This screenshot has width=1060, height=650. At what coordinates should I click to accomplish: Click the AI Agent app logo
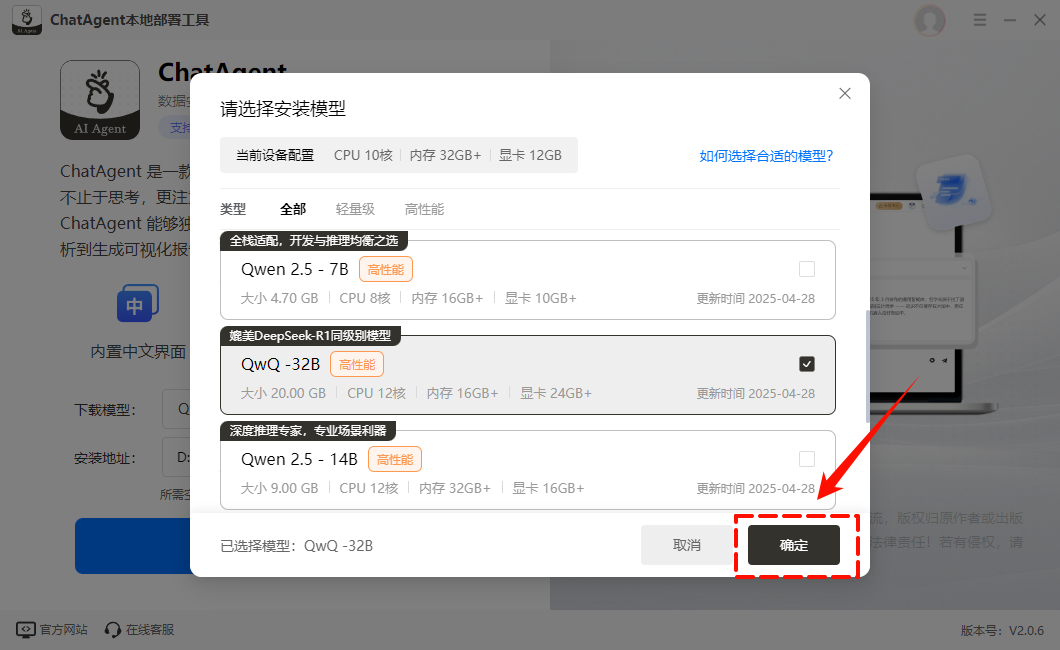100,100
